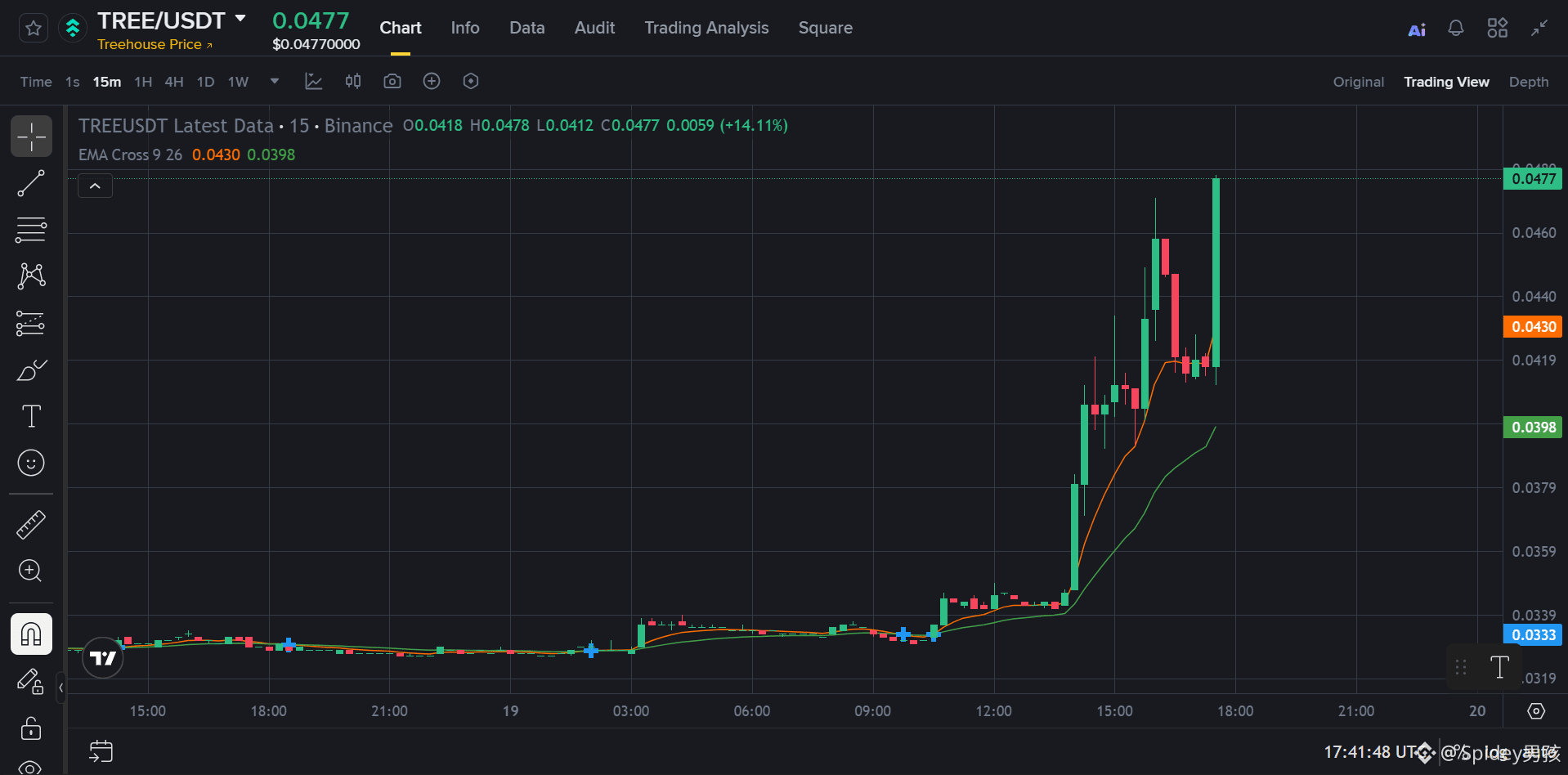The width and height of the screenshot is (1568, 775).
Task: Select the 1s time interval
Action: (x=73, y=82)
